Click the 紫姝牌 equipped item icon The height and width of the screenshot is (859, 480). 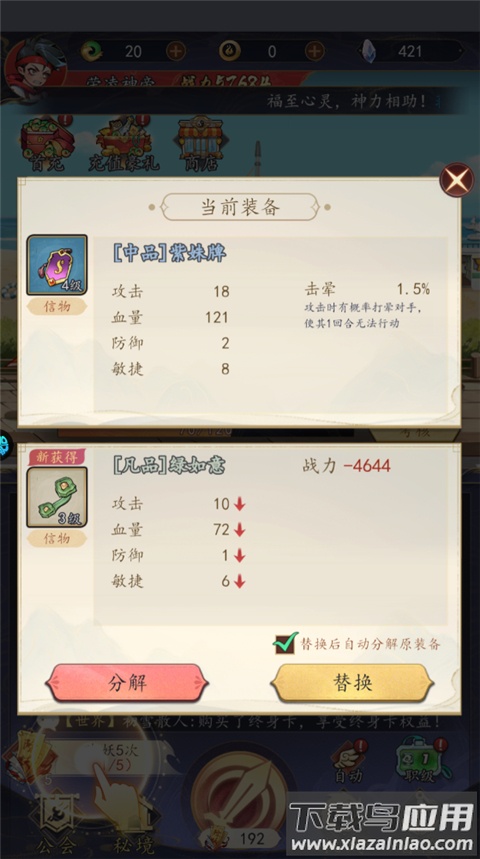[57, 265]
